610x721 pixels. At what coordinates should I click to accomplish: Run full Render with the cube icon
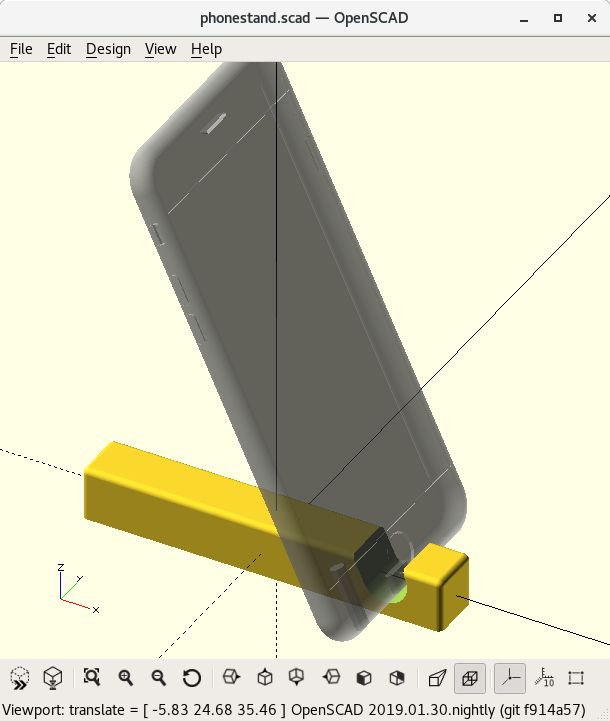tap(53, 678)
